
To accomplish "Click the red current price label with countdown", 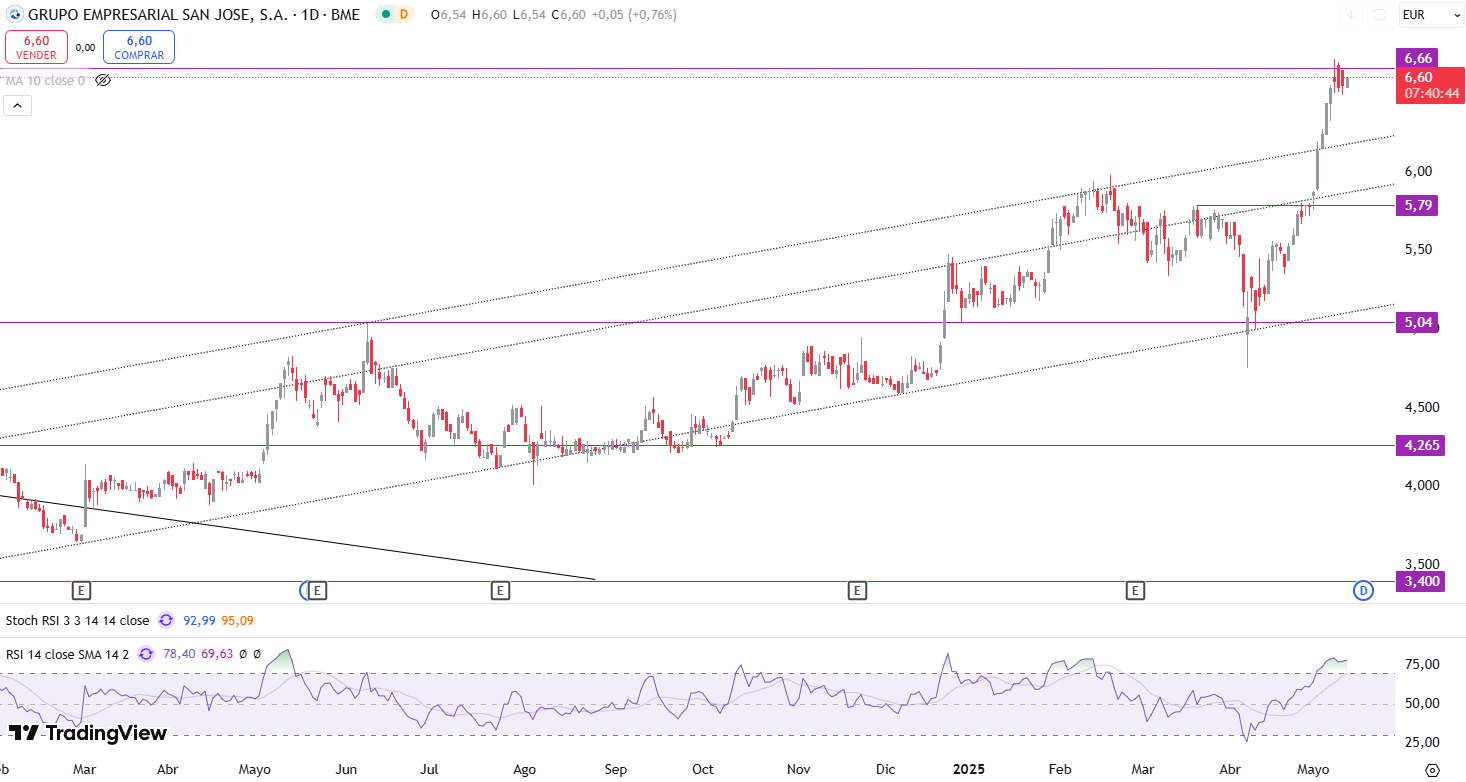I will pos(1430,85).
